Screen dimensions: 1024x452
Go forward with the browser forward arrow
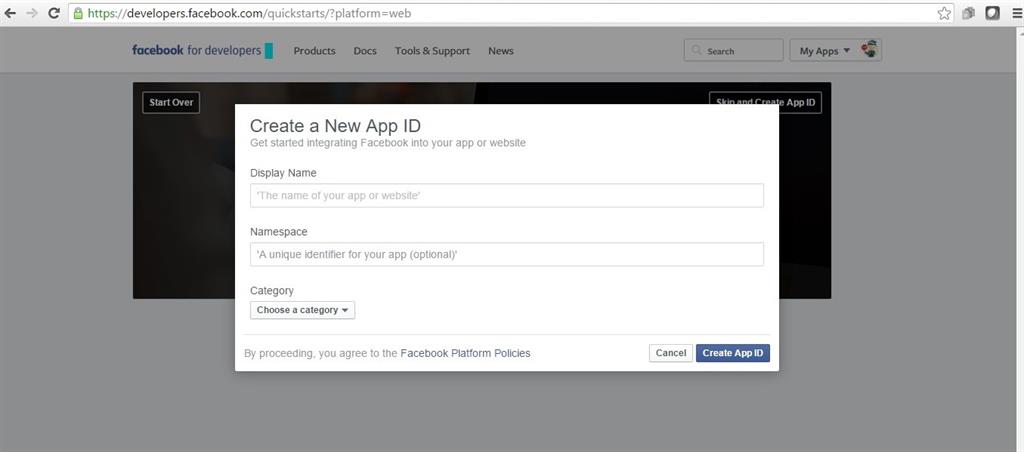coord(31,13)
